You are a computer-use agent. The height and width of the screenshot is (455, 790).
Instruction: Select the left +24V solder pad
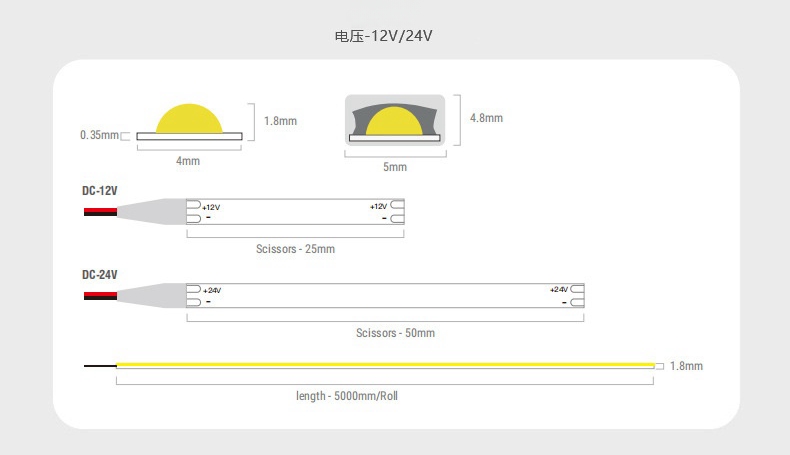pyautogui.click(x=193, y=289)
